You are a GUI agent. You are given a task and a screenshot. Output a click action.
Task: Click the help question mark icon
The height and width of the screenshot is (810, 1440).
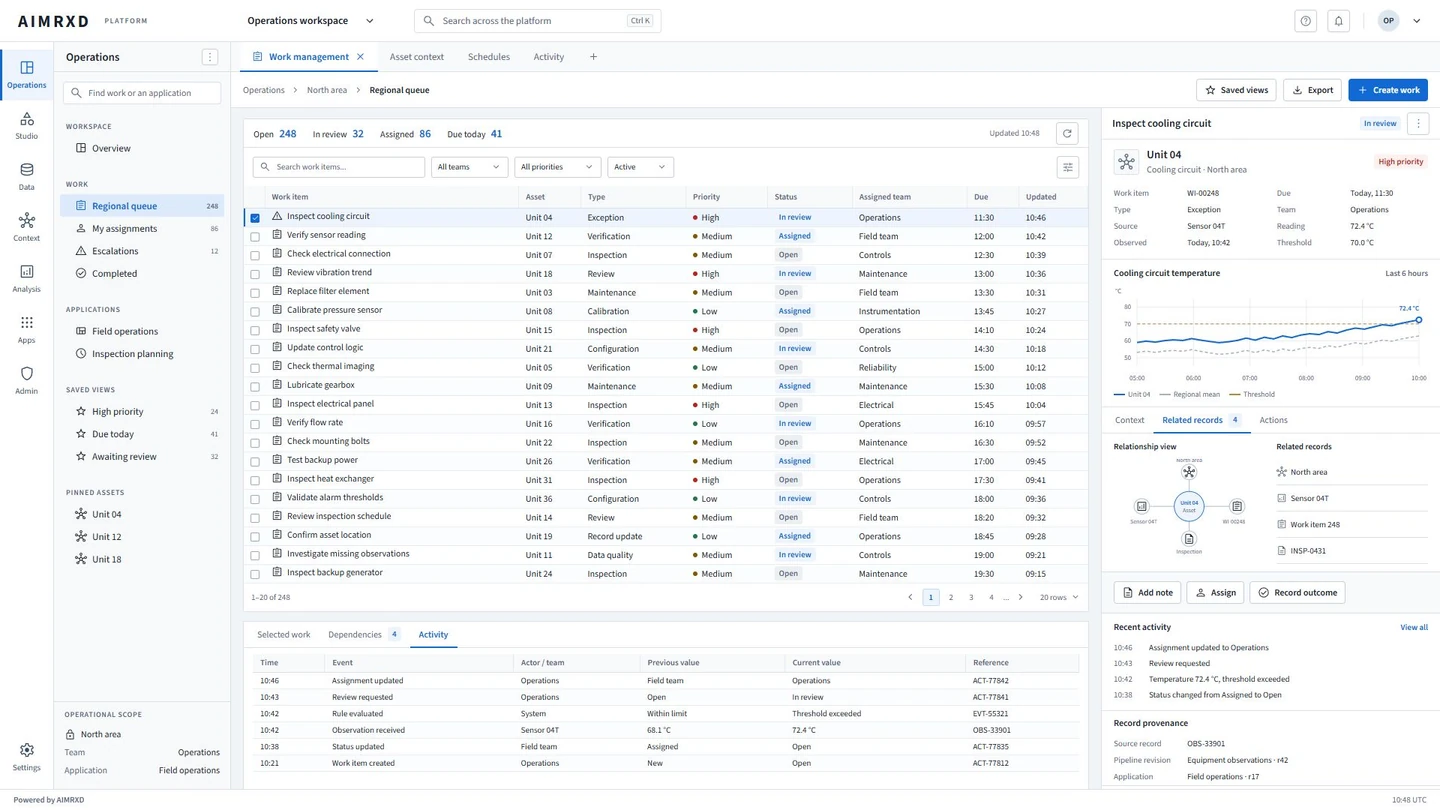(1305, 21)
